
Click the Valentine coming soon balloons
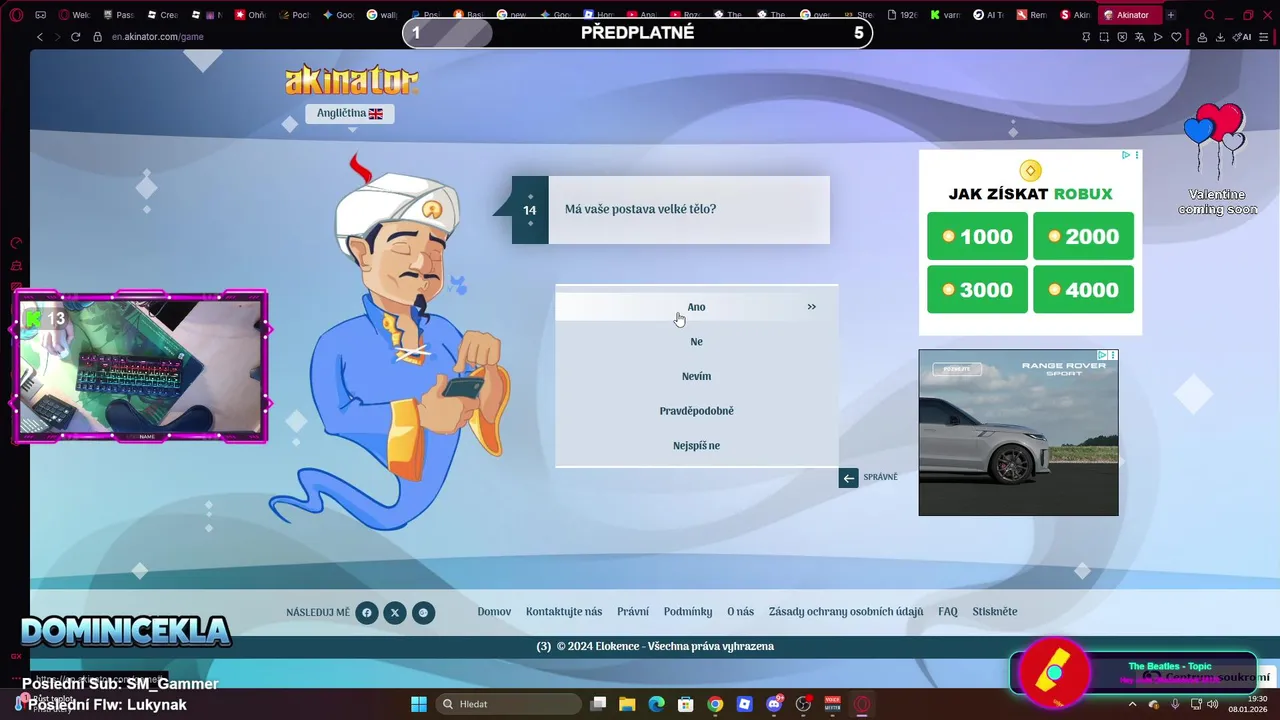(1217, 160)
